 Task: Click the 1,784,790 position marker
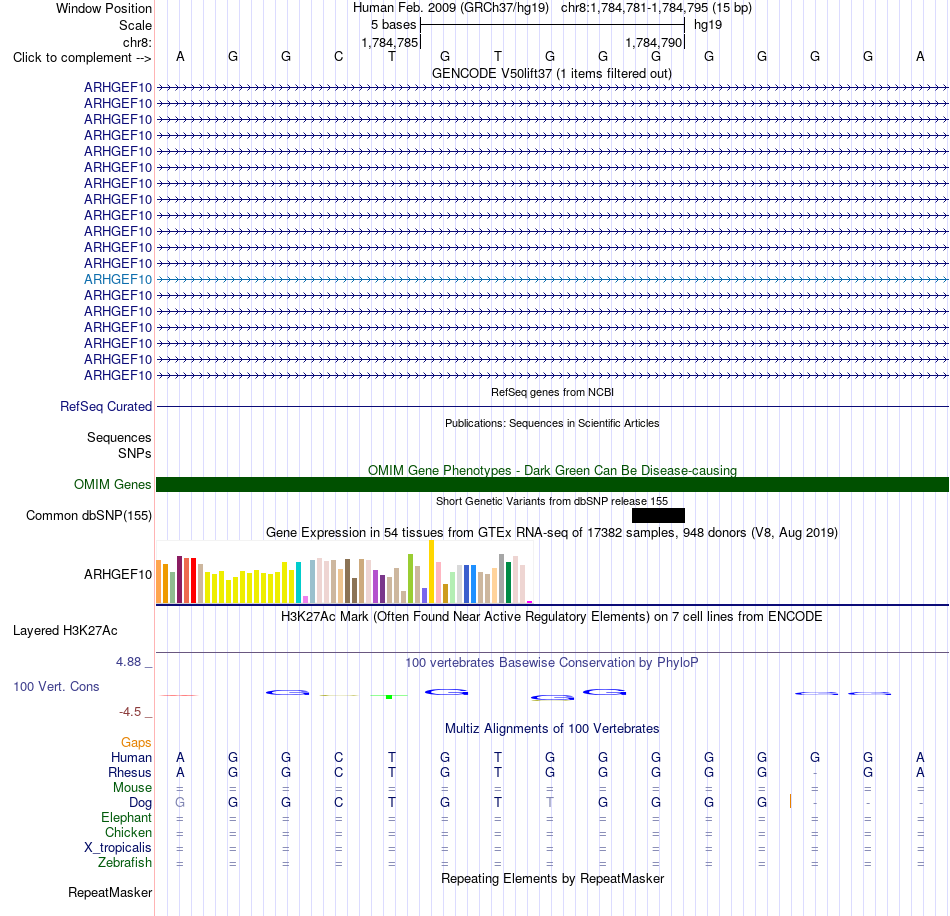tap(654, 42)
